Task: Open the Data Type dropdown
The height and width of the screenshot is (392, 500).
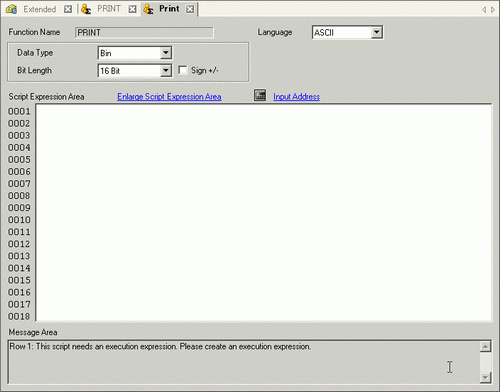Action: coord(166,53)
